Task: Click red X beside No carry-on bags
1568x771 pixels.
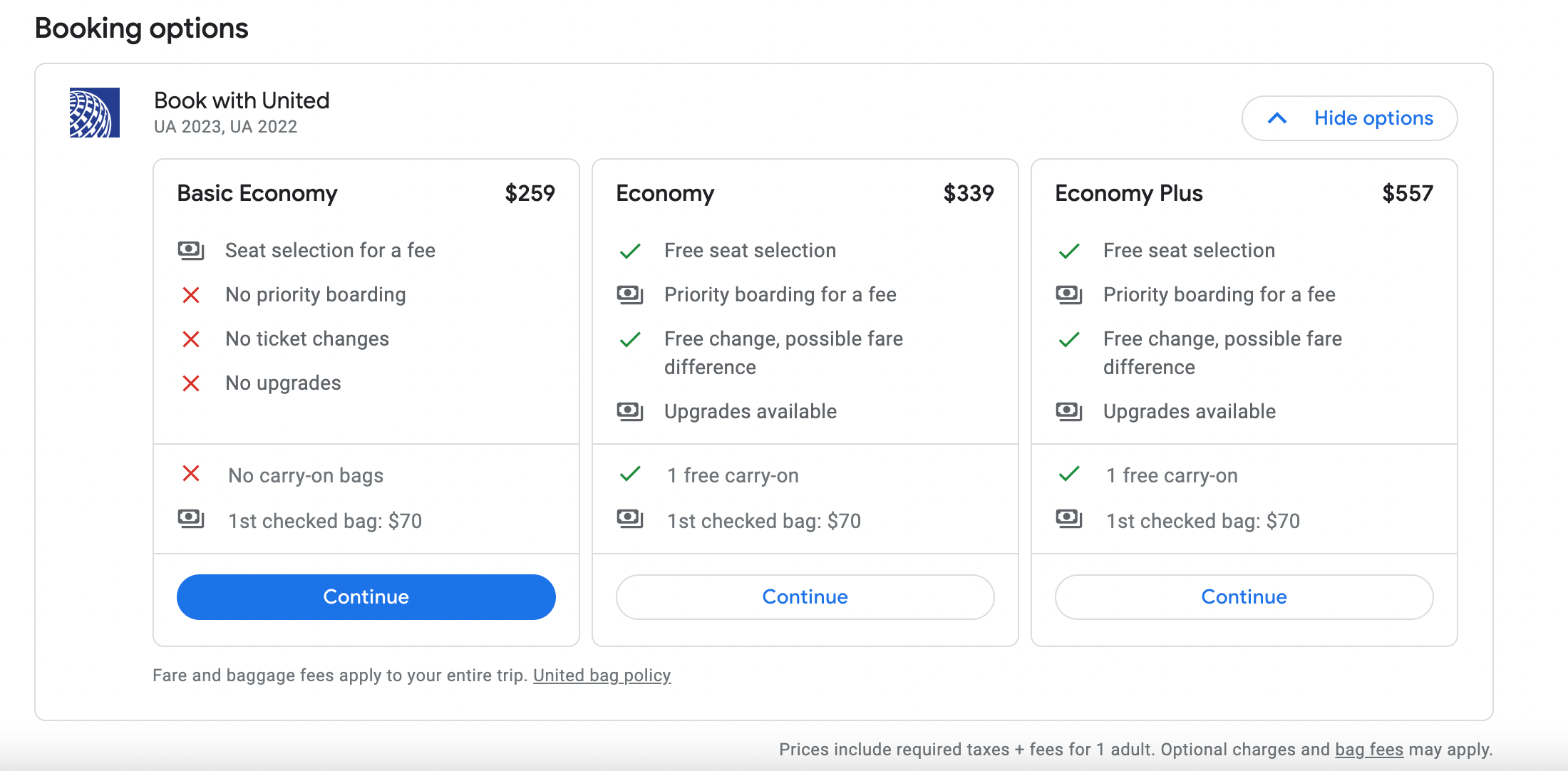Action: (191, 474)
